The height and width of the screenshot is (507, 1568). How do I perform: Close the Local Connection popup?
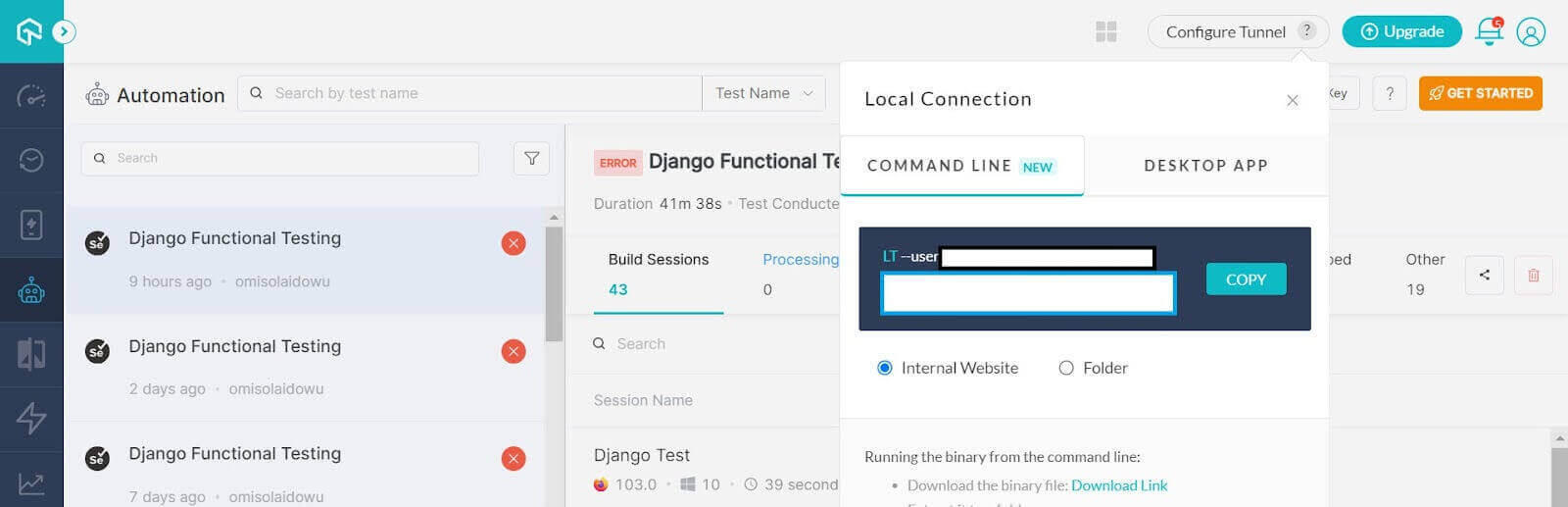(1293, 100)
